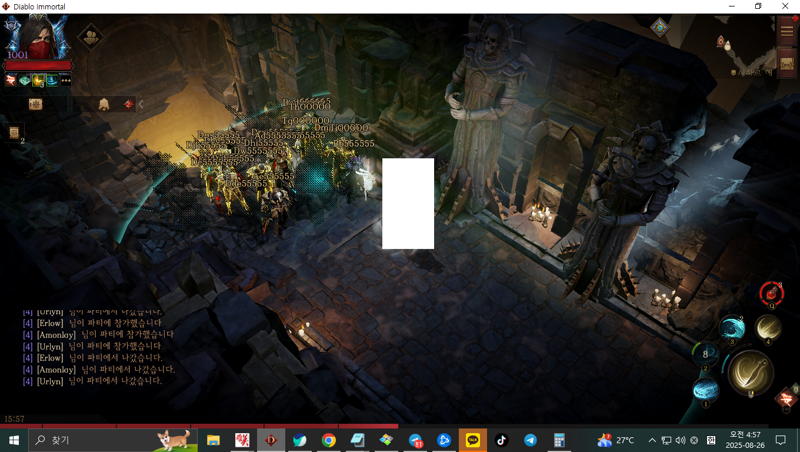
Task: Open the volume speaker tray icon
Action: (x=680, y=440)
